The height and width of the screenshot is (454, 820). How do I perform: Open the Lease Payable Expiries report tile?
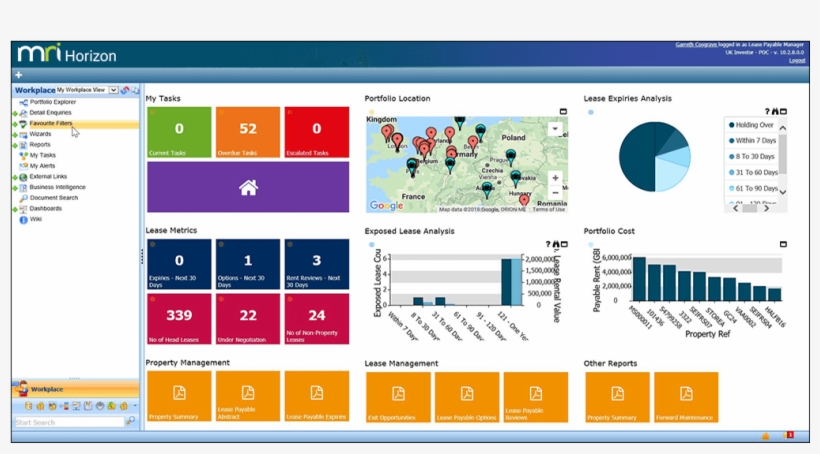pos(317,396)
